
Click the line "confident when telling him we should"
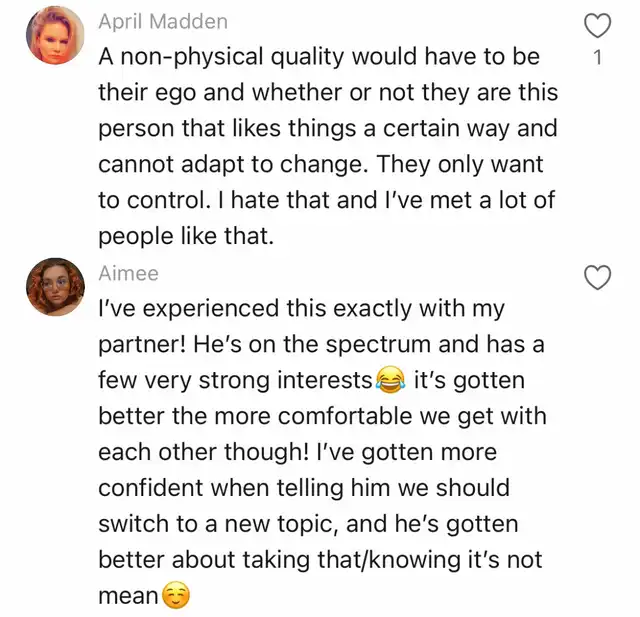pyautogui.click(x=303, y=488)
